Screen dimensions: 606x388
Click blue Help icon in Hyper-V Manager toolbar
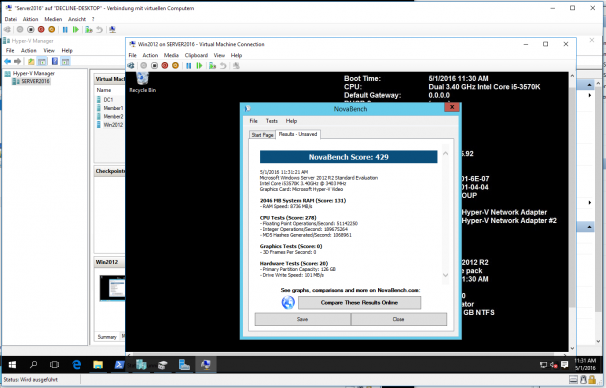tap(55, 61)
